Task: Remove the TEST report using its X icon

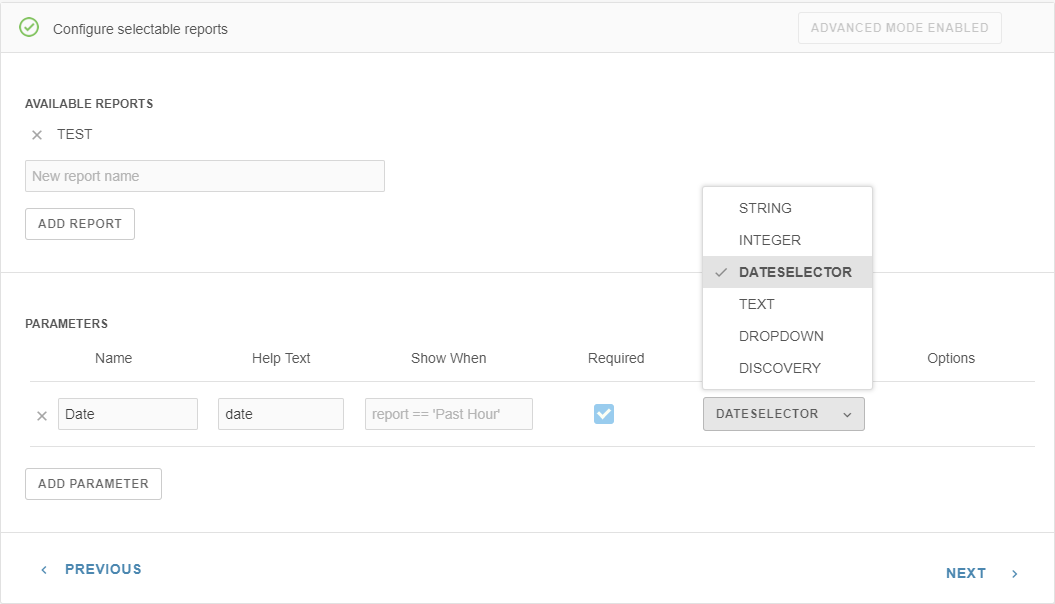Action: [x=37, y=134]
